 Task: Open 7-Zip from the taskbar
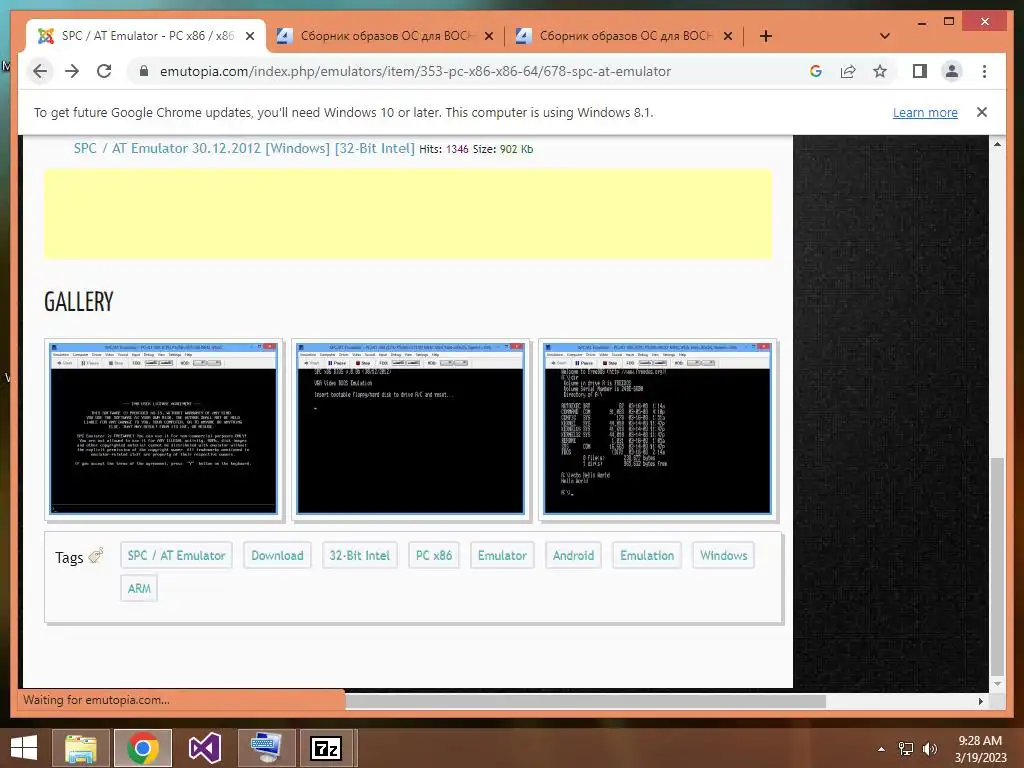326,748
